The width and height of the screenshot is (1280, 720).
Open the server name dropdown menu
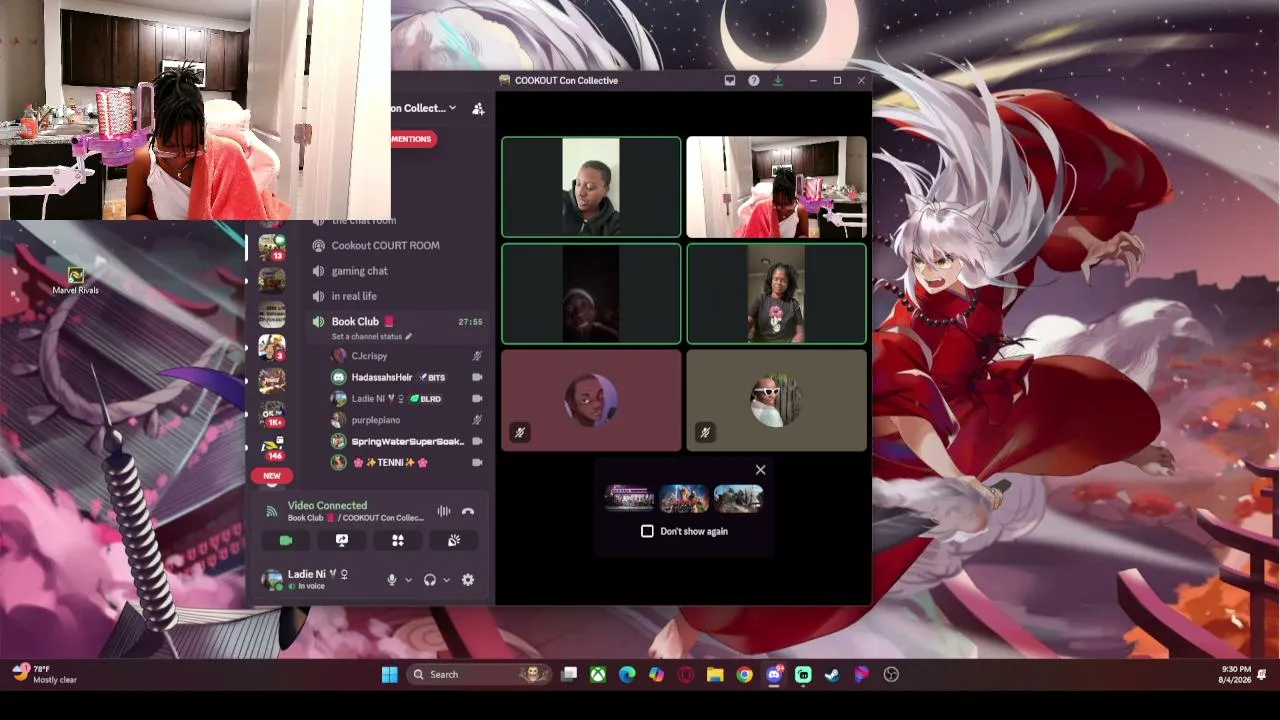click(x=424, y=108)
